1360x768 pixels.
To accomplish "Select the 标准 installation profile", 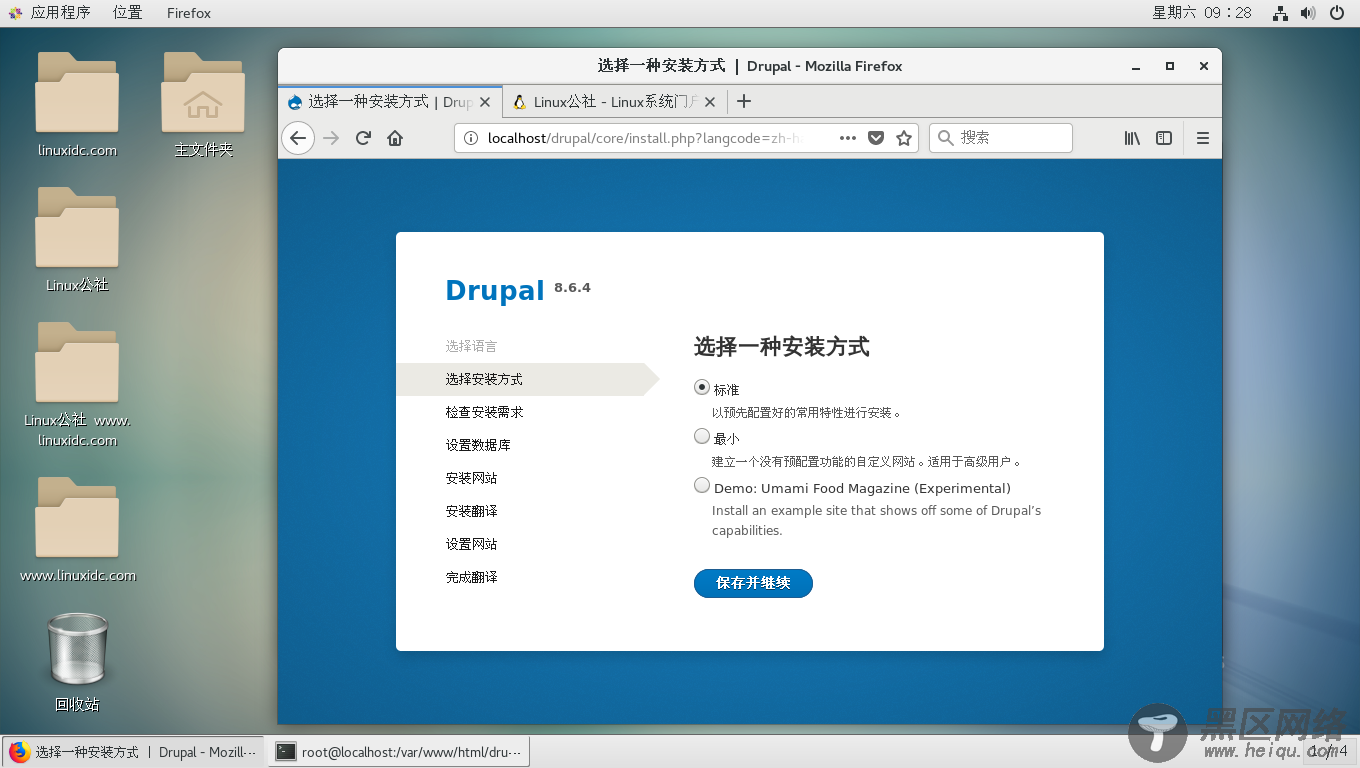I will 702,387.
